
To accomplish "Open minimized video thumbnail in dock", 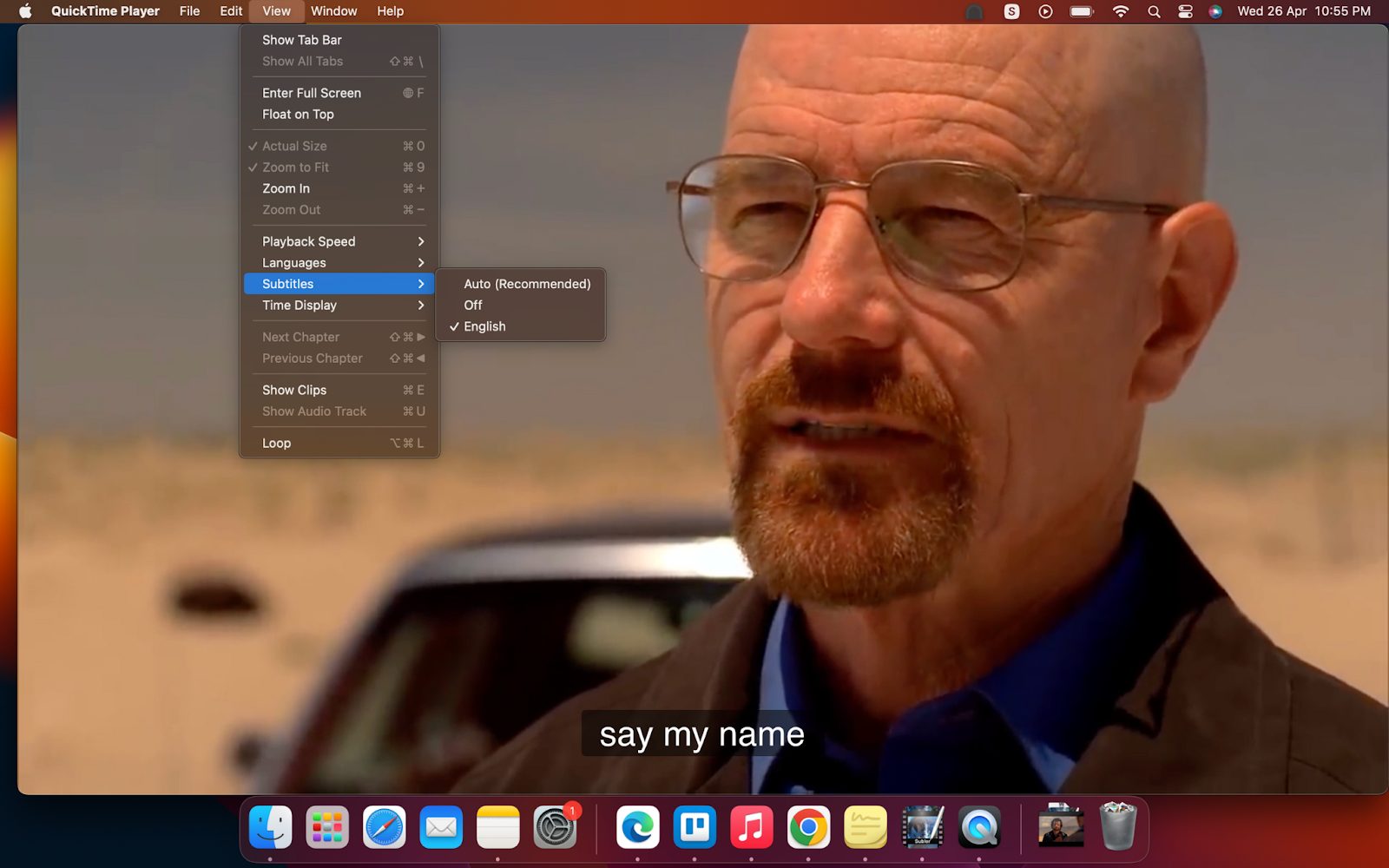I will click(1061, 827).
